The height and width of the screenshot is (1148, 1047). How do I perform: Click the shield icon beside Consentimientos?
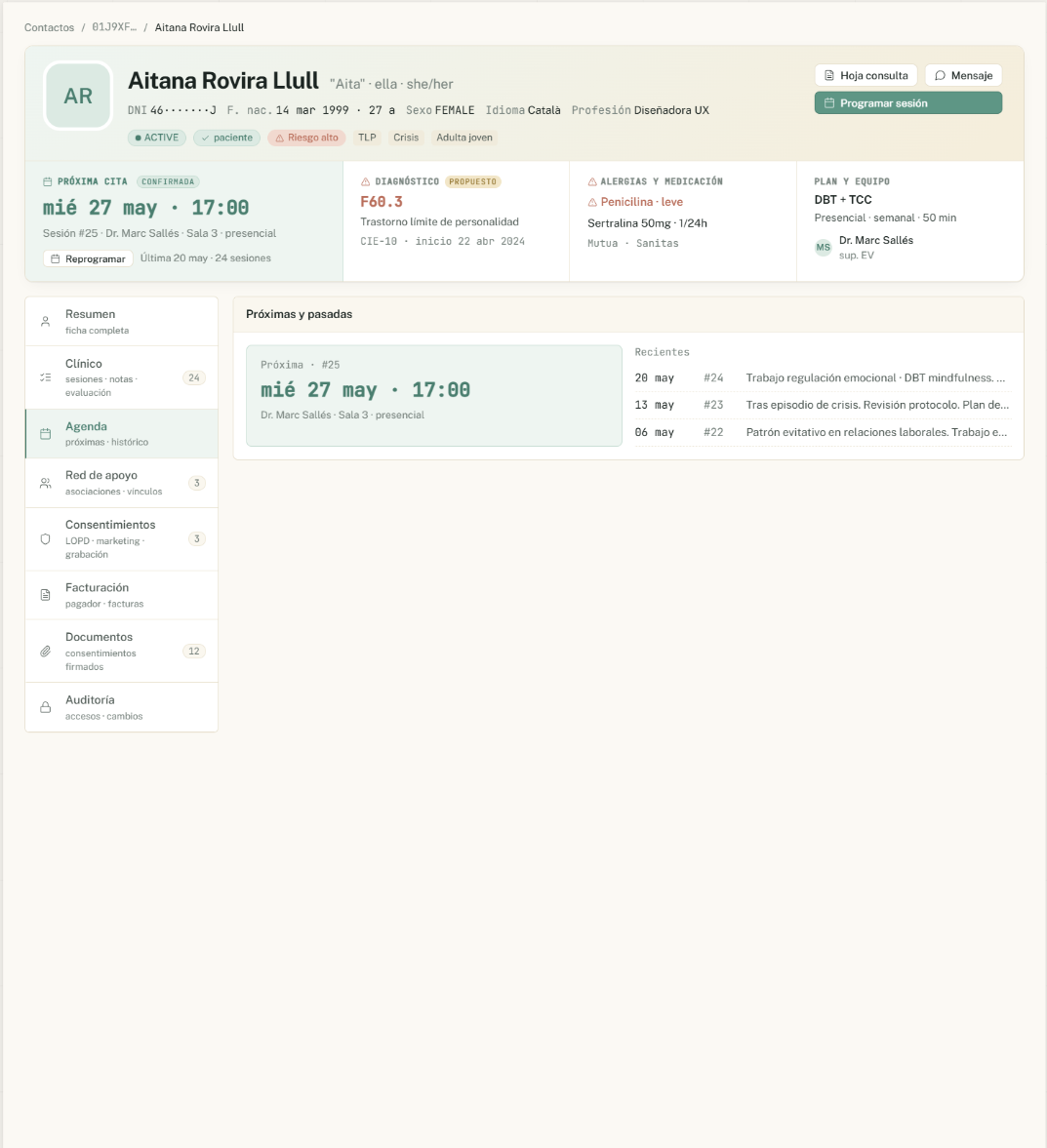tap(46, 538)
